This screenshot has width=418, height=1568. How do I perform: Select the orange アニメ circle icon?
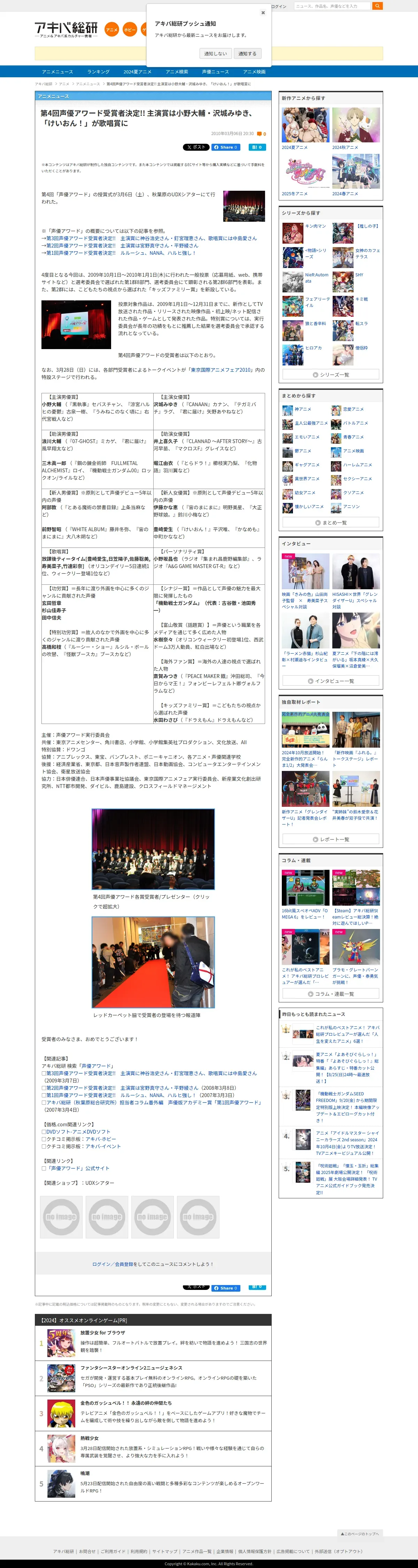coord(112,29)
